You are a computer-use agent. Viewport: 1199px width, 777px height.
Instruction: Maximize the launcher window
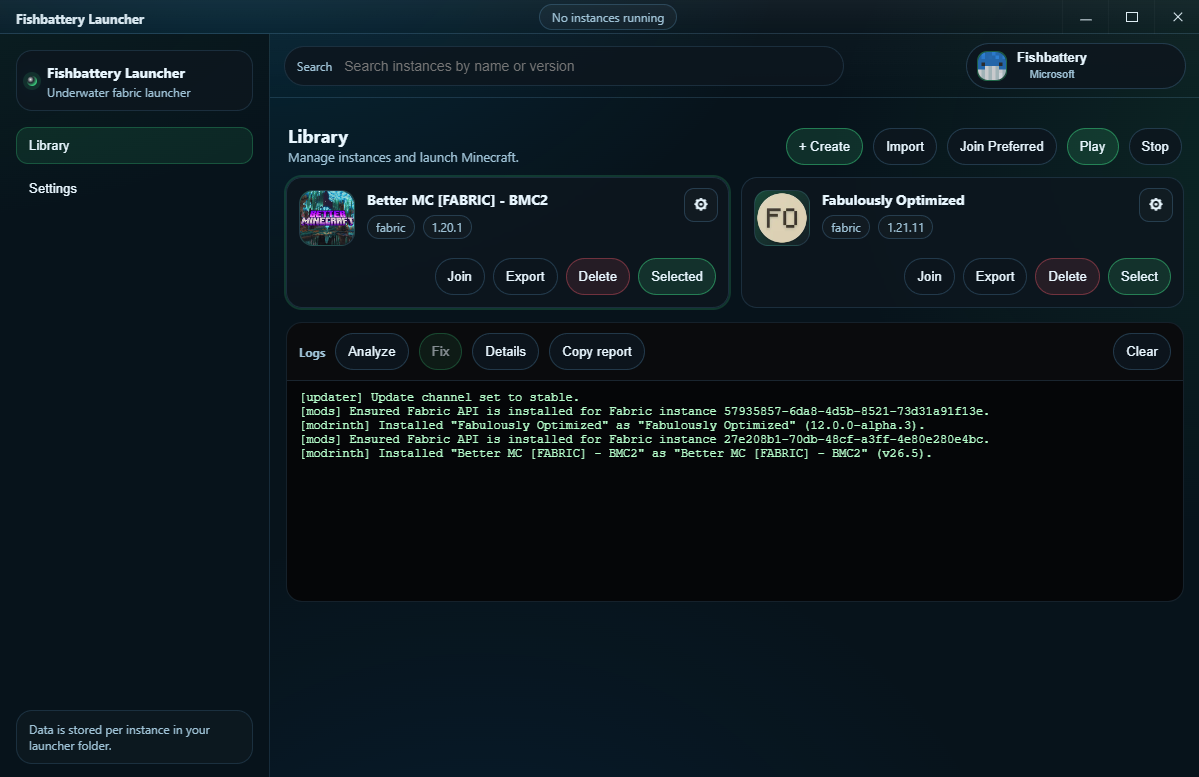(x=1132, y=17)
